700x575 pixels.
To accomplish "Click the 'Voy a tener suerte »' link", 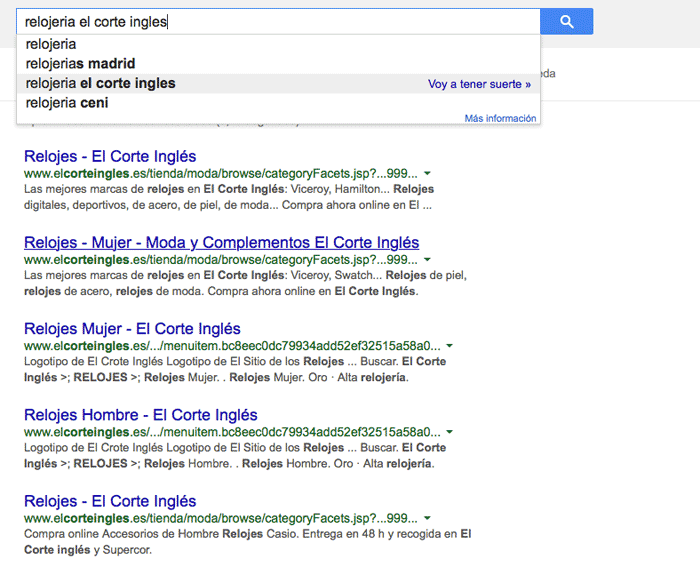I will click(x=479, y=84).
